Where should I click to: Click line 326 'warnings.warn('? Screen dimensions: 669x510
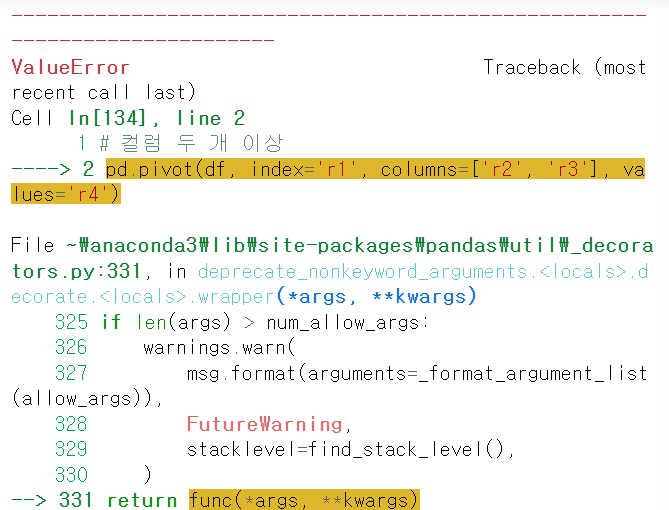coord(219,347)
